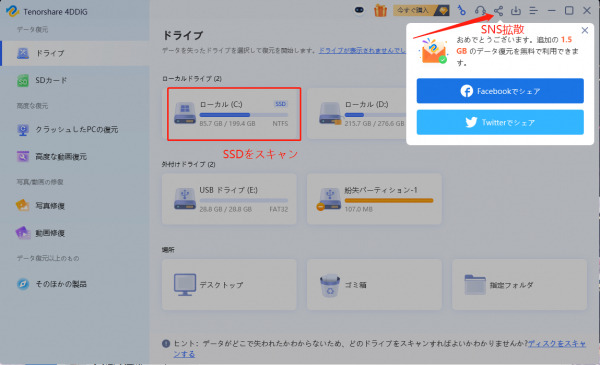The width and height of the screenshot is (600, 365).
Task: Click the FAT32 label on USB drive
Action: point(279,209)
